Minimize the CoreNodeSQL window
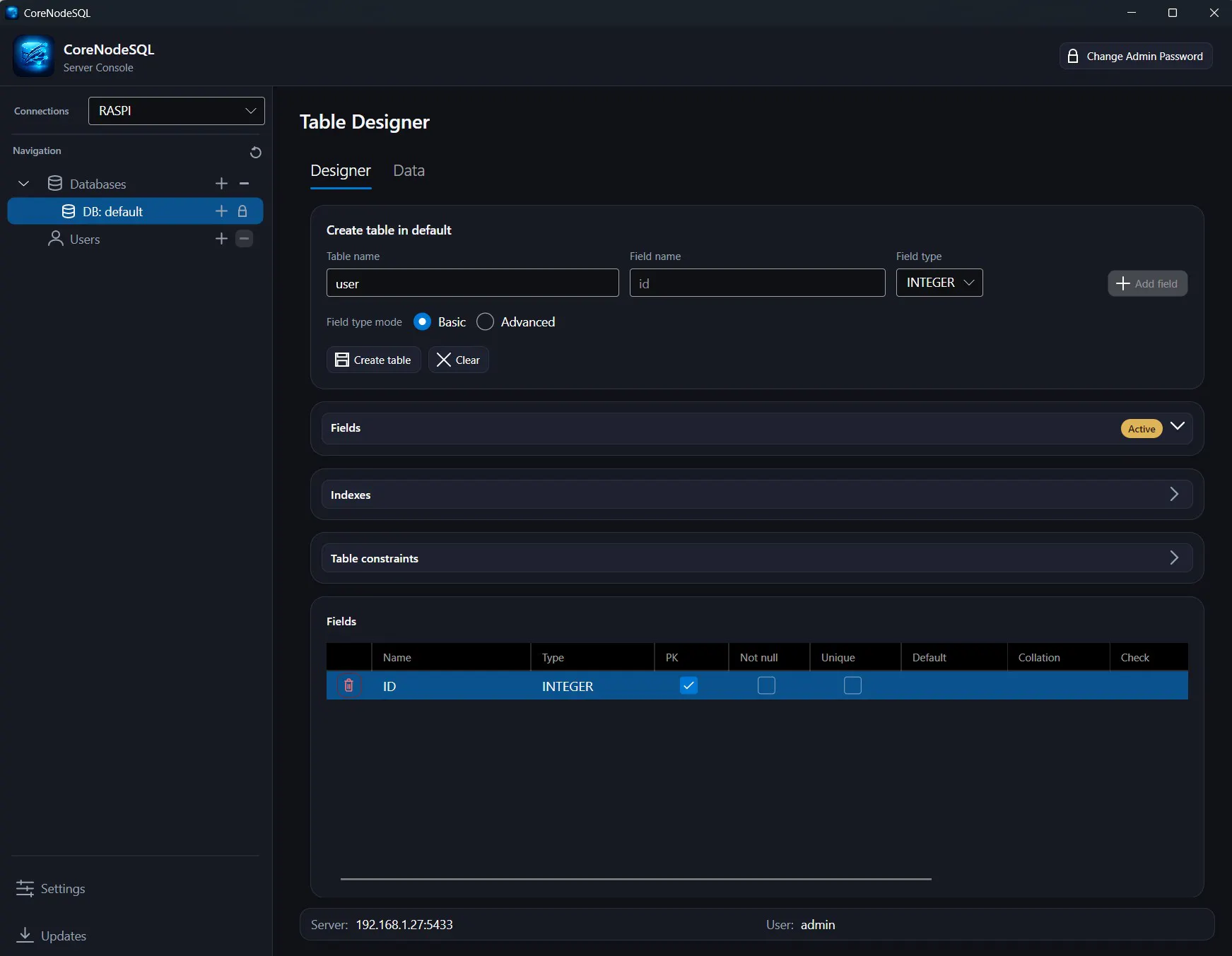This screenshot has width=1232, height=956. (1131, 13)
